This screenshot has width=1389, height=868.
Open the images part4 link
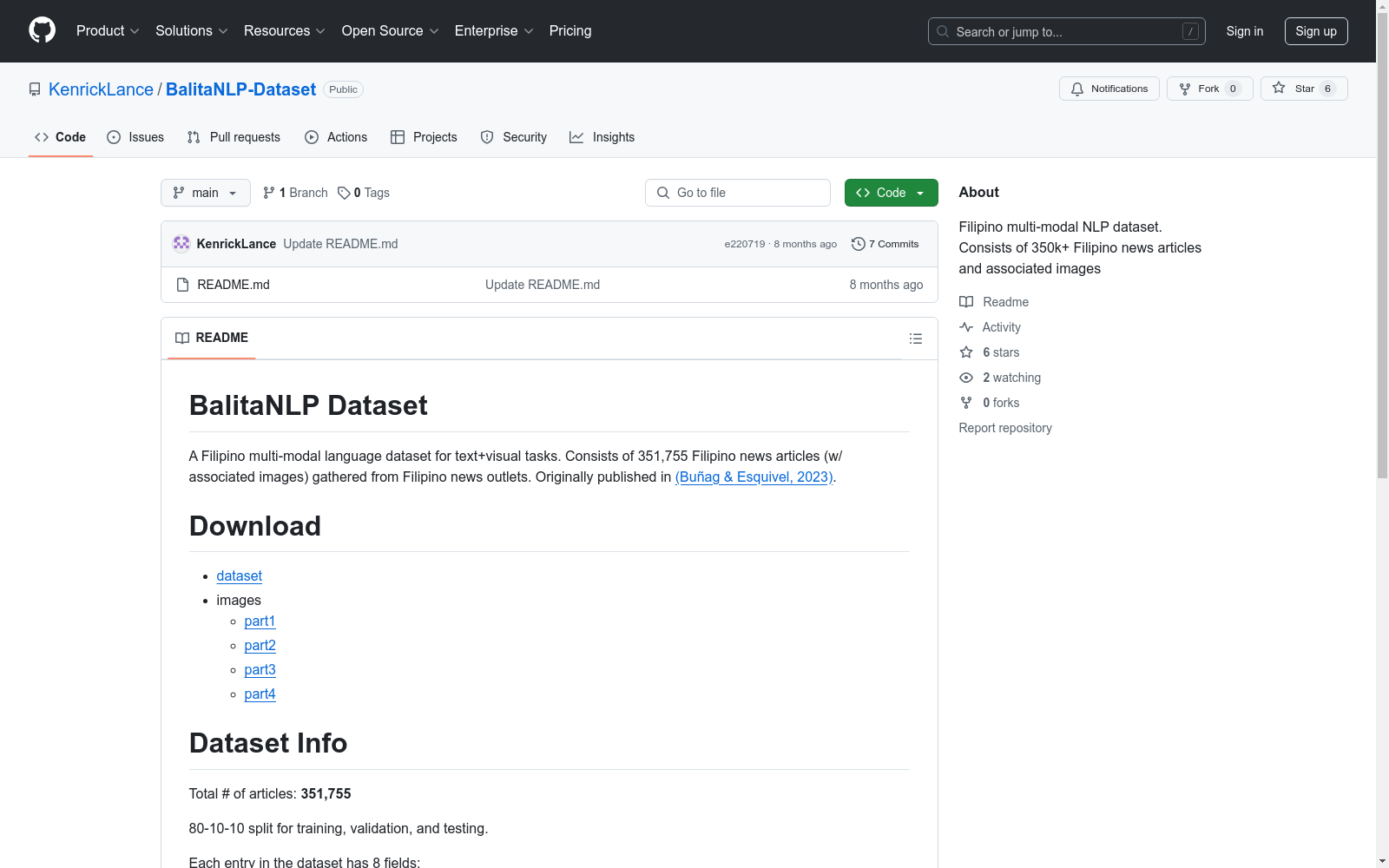pos(260,694)
